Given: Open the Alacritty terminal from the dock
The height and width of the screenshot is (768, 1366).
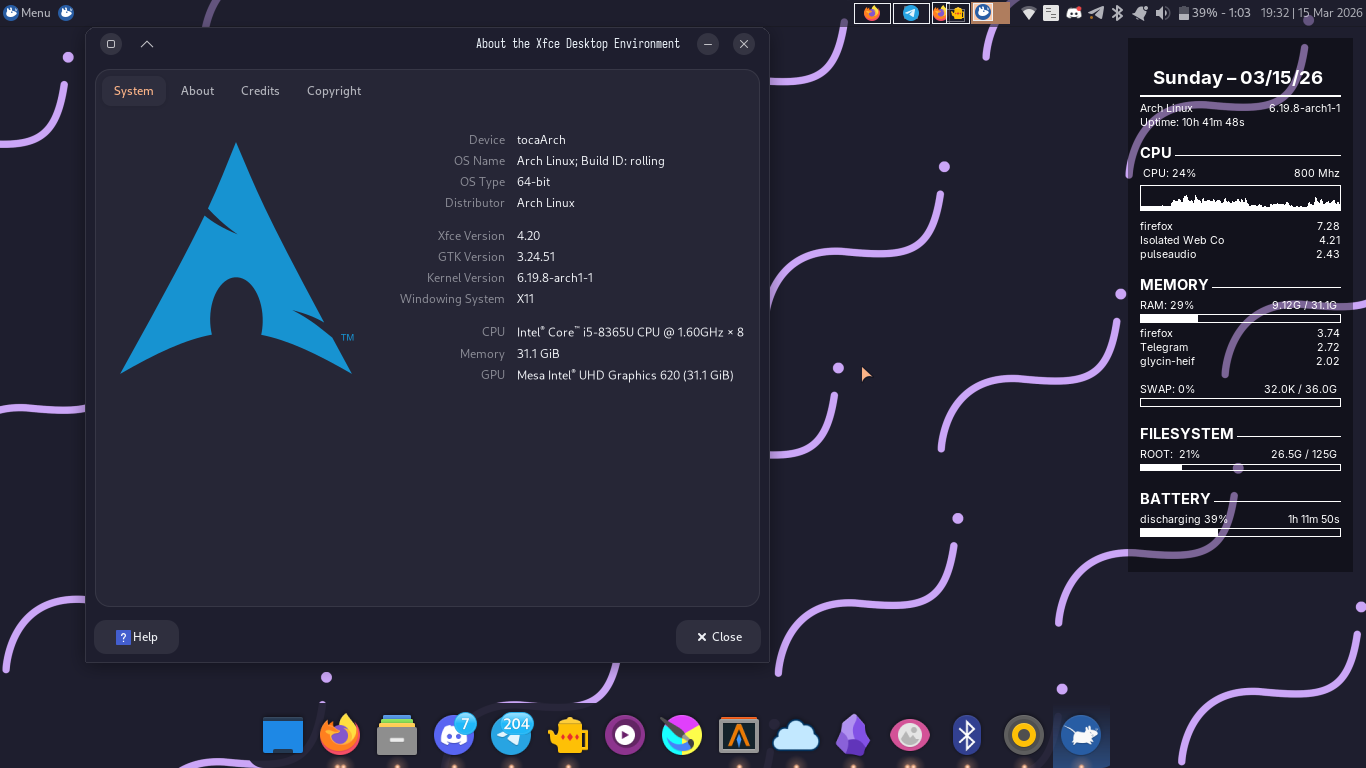Looking at the screenshot, I should 739,736.
